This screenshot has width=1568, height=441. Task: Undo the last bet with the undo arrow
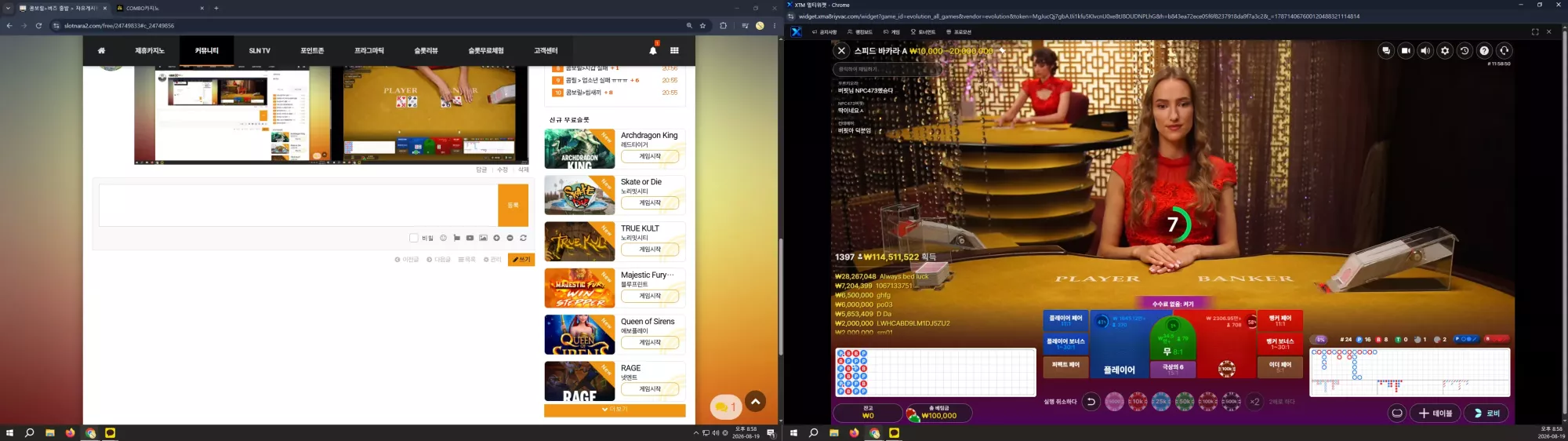[1091, 402]
